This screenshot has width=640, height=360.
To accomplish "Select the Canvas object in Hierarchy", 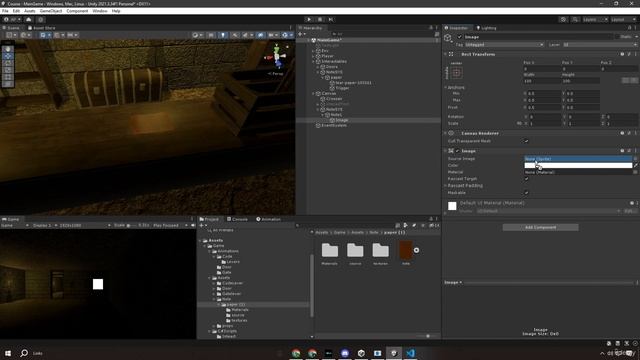I will click(328, 93).
